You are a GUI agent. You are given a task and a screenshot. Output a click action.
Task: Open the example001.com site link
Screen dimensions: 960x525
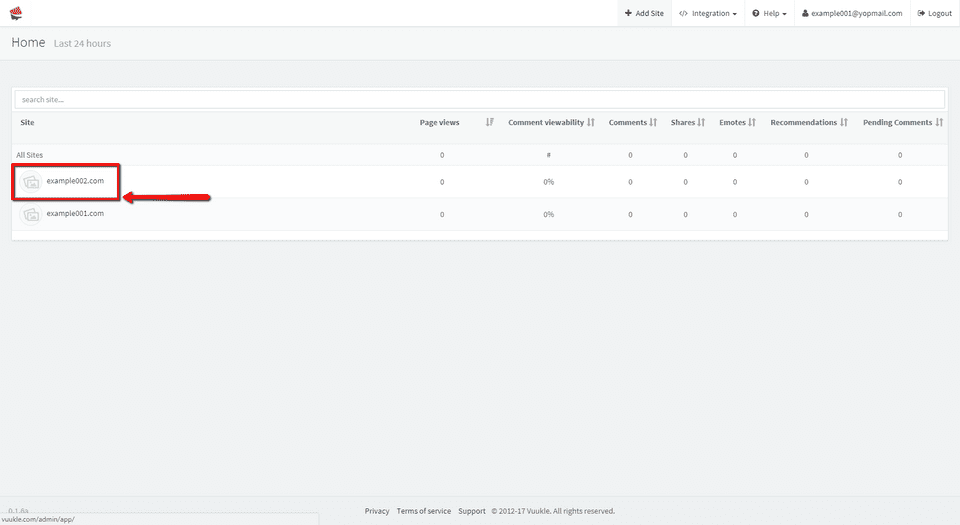pos(75,213)
